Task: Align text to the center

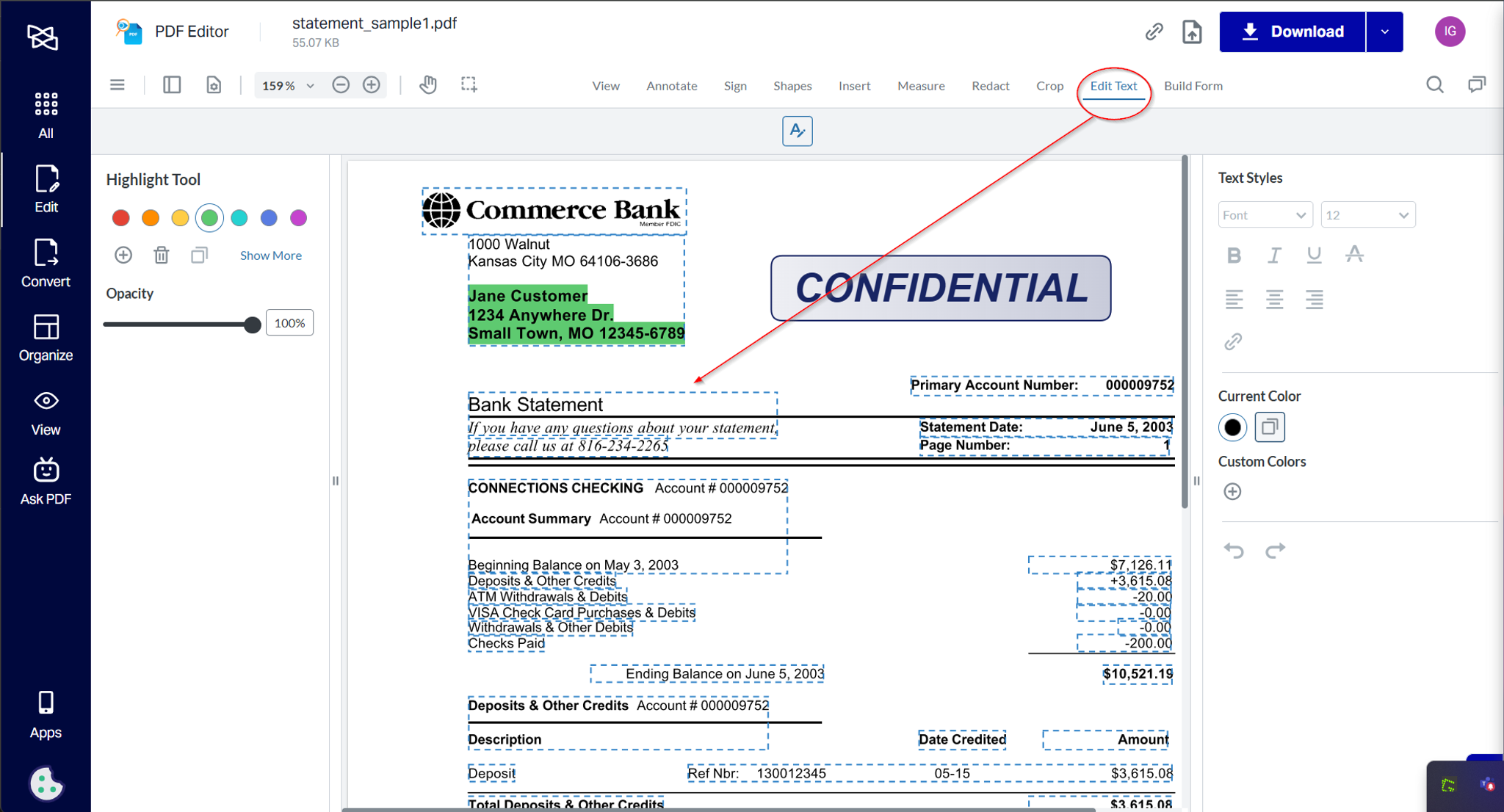Action: point(1274,299)
